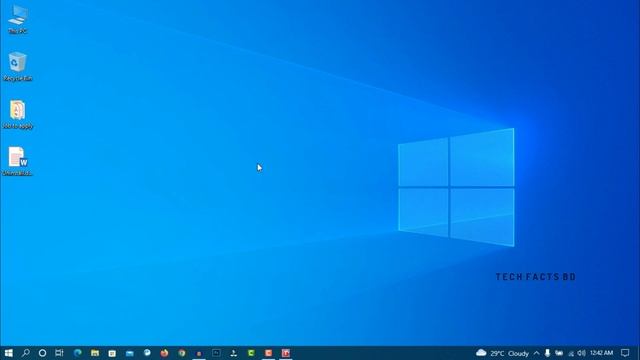Screen dimensions: 640x360
Task: Open Mail app on taskbar
Action: click(130, 353)
